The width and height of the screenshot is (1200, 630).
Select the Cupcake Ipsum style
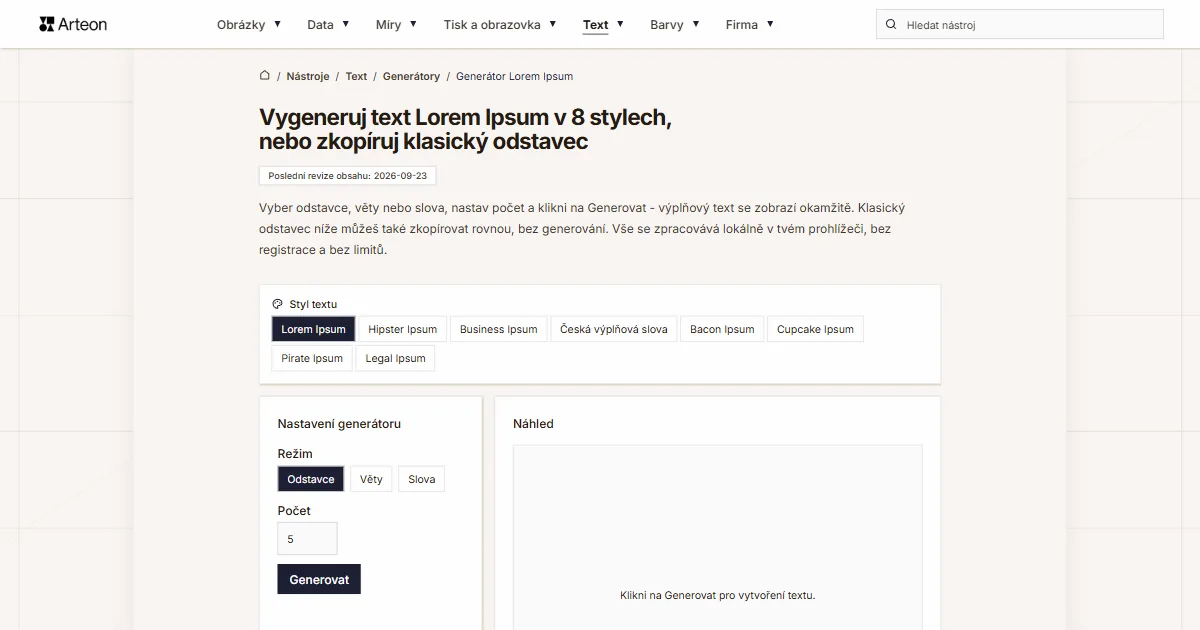tap(815, 329)
